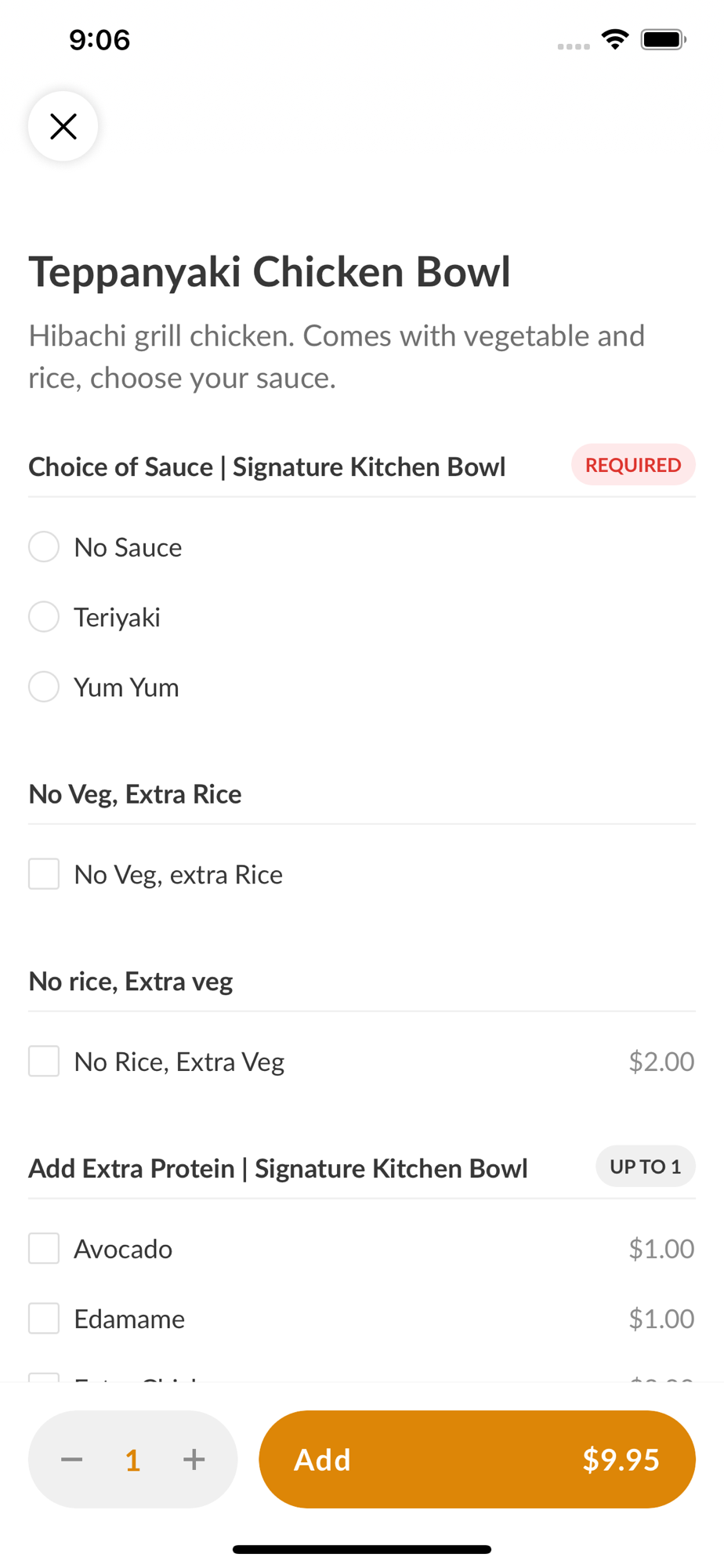Tap the battery status icon
724x1568 pixels.
tap(663, 39)
